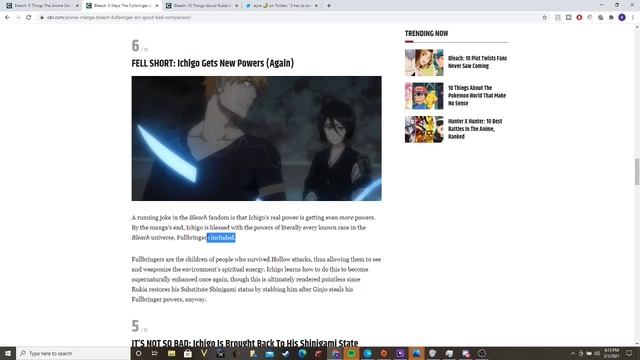The width and height of the screenshot is (640, 360).
Task: Open Steam from the taskbar
Action: coord(286,353)
